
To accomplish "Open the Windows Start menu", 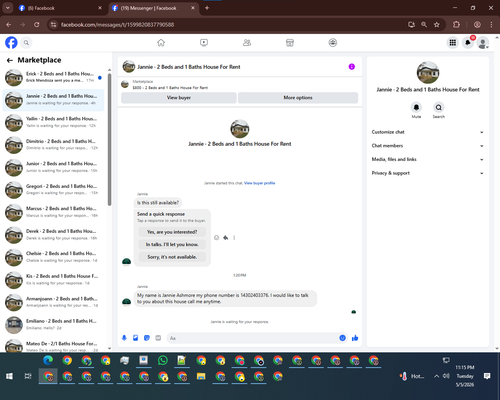I will coord(9,376).
